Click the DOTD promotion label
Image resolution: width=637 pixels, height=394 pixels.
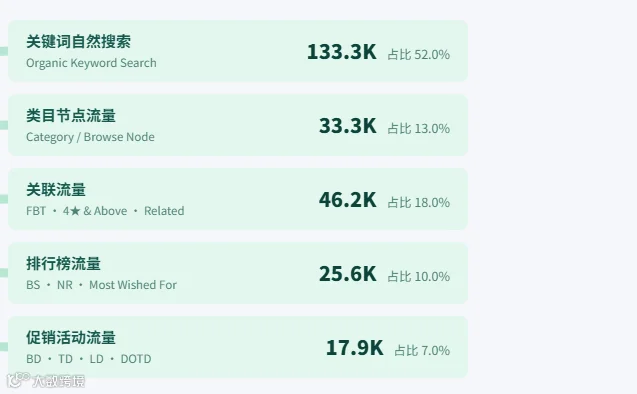click(136, 359)
